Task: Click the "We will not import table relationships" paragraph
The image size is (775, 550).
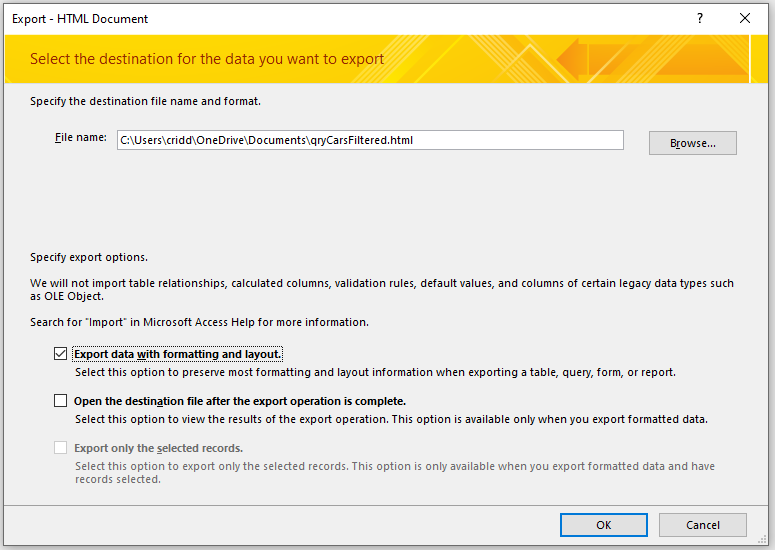Action: pyautogui.click(x=382, y=290)
